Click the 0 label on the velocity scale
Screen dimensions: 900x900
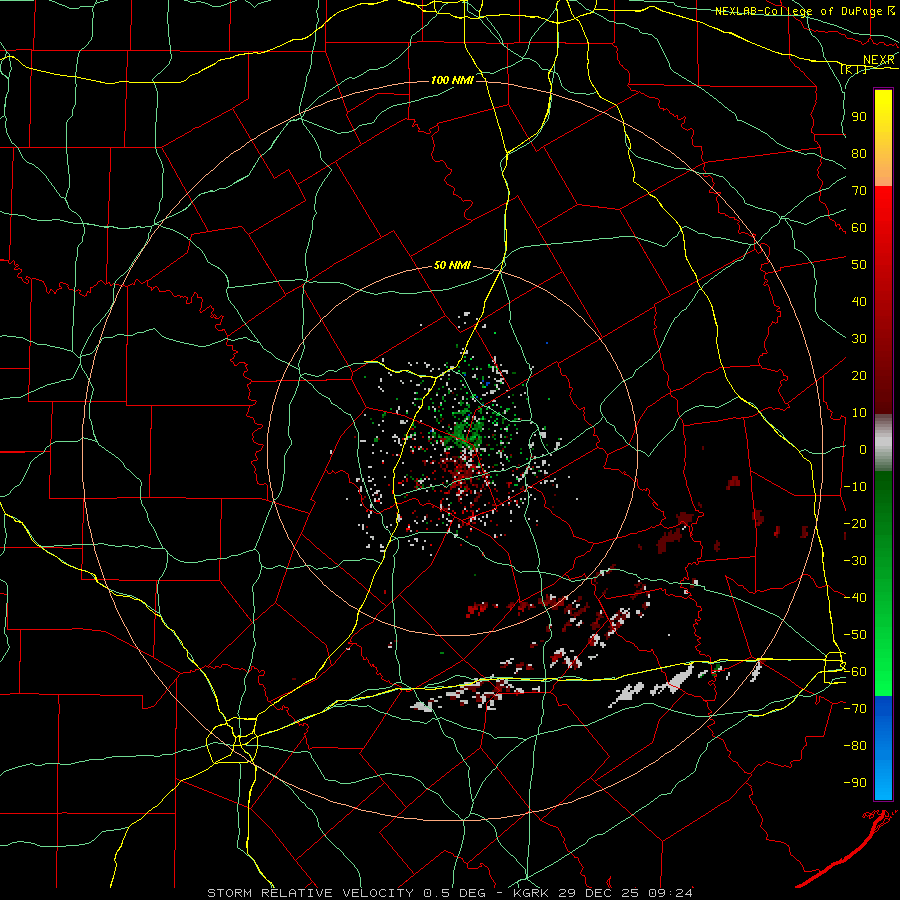[x=863, y=449]
